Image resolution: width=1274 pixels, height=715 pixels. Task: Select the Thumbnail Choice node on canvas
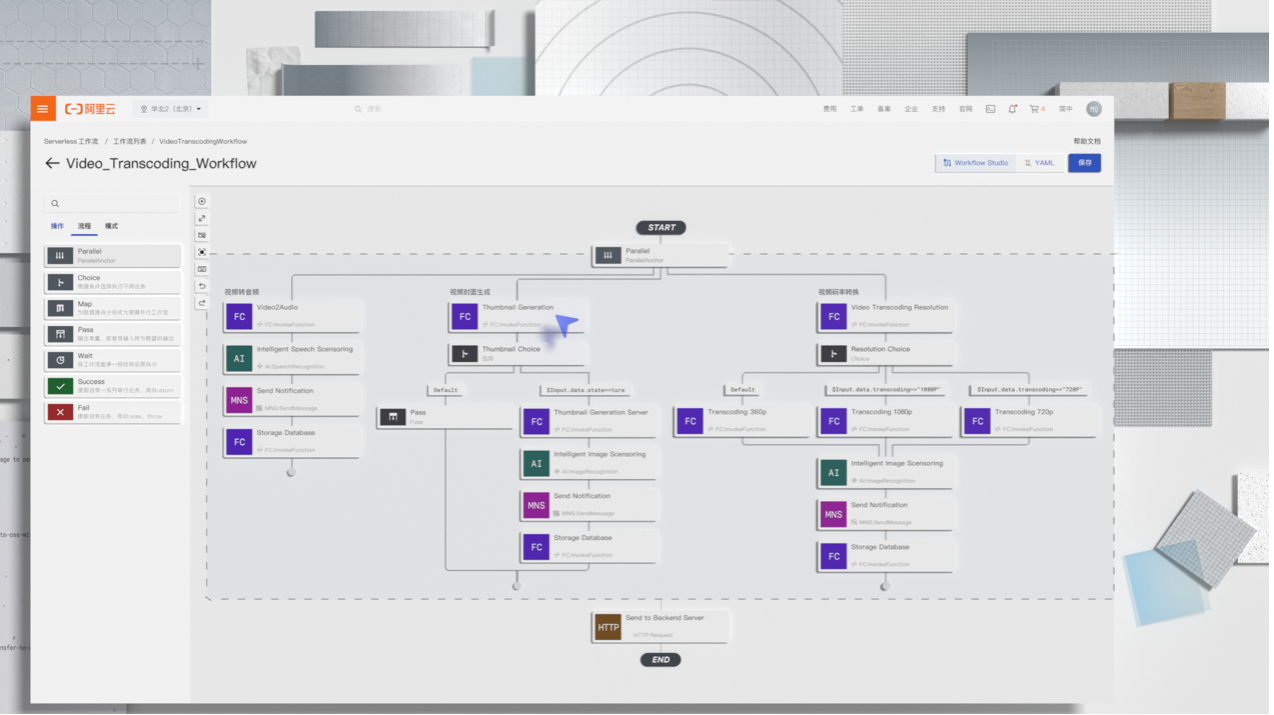coord(516,353)
